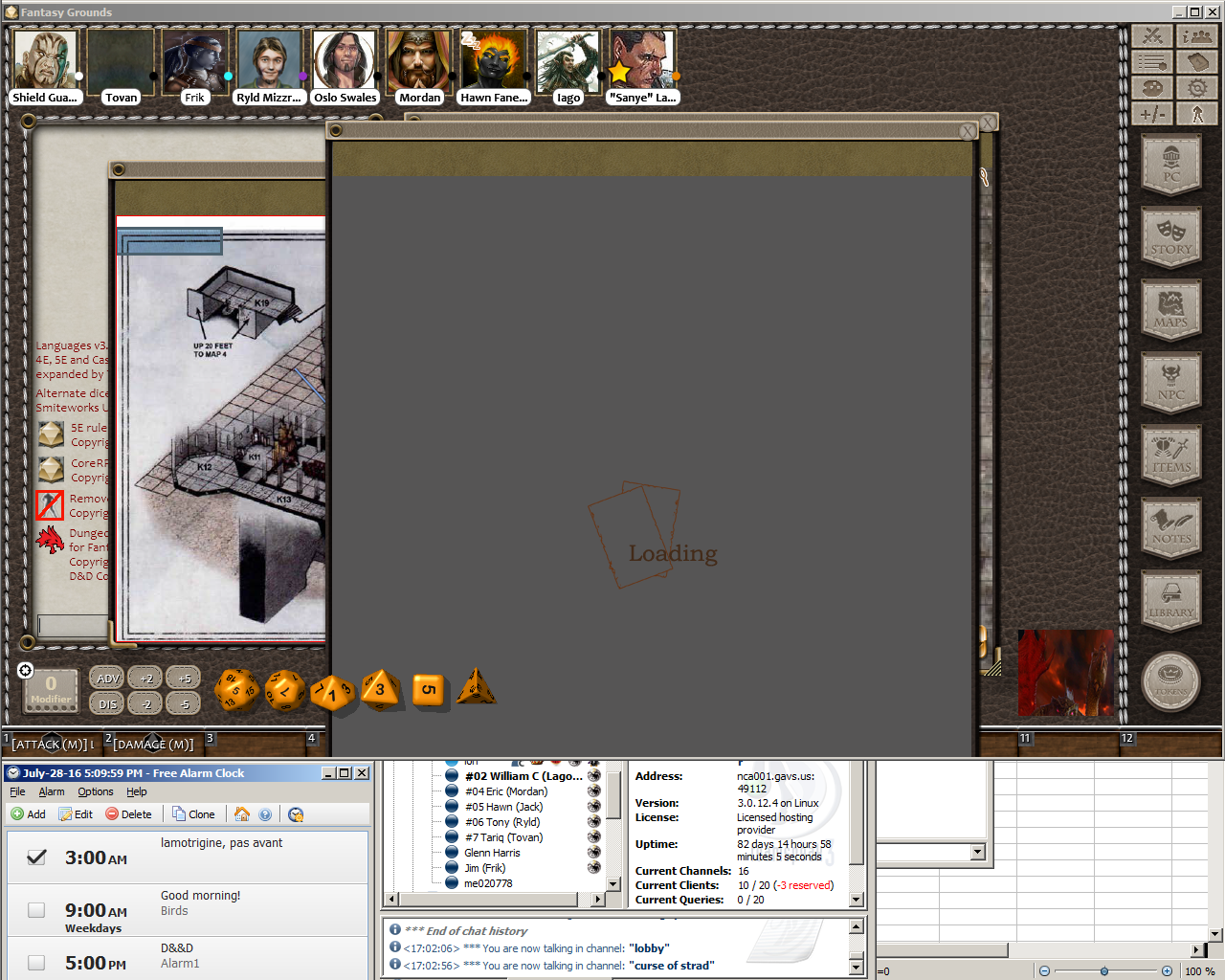The image size is (1225, 980).
Task: Click the down arrow of the channel list scrollbar
Action: pyautogui.click(x=613, y=884)
